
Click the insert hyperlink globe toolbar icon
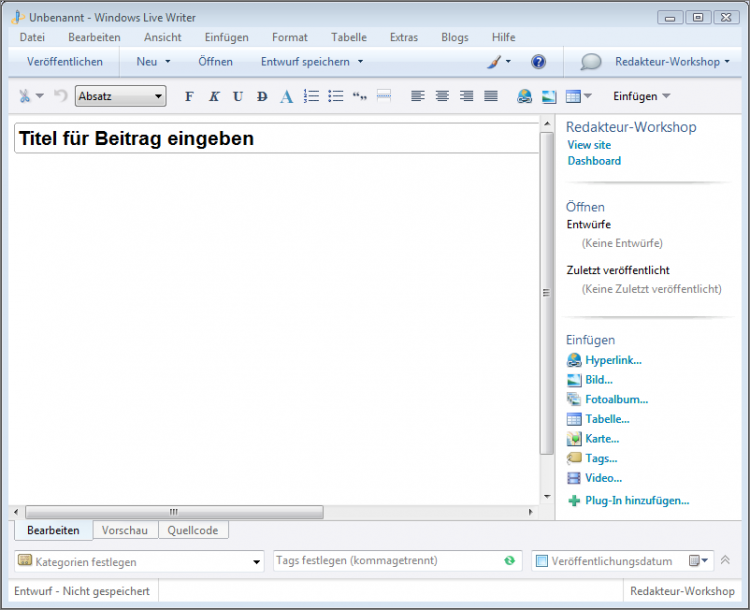click(525, 96)
